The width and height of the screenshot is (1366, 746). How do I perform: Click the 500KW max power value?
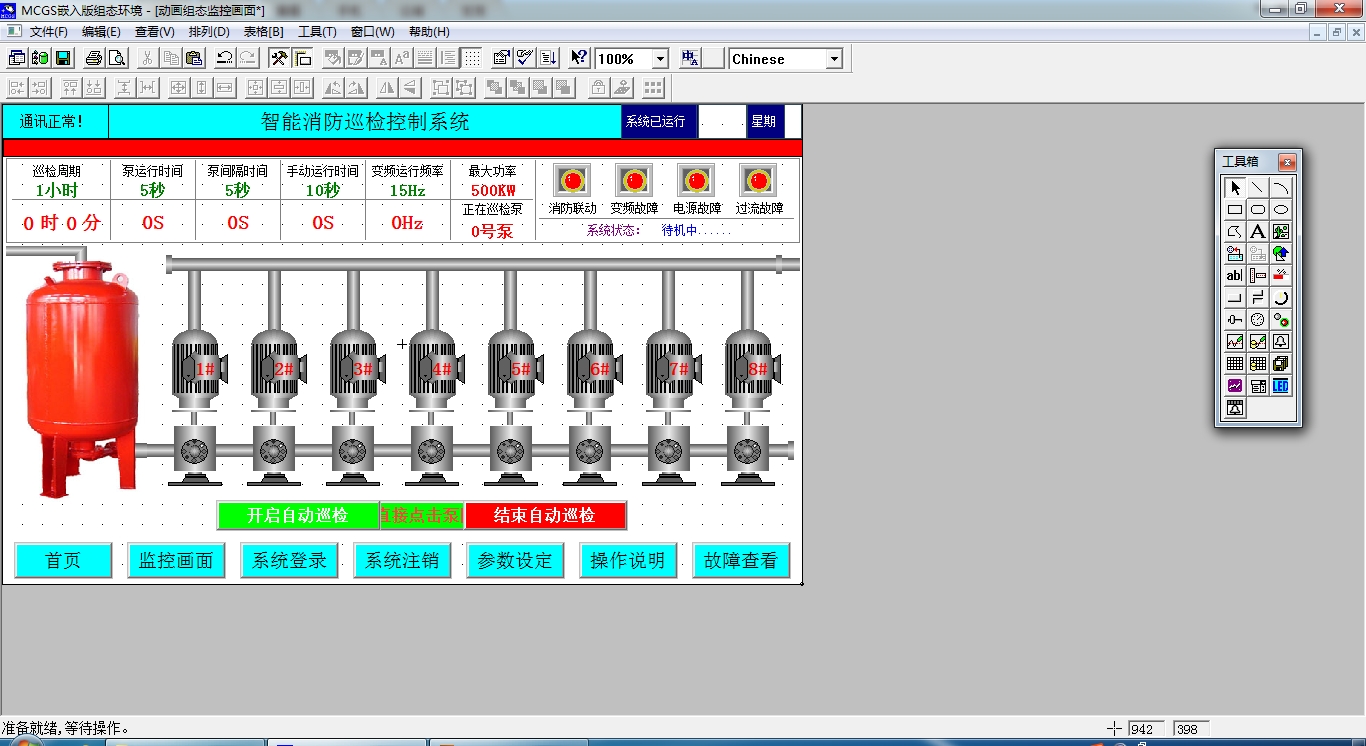493,190
